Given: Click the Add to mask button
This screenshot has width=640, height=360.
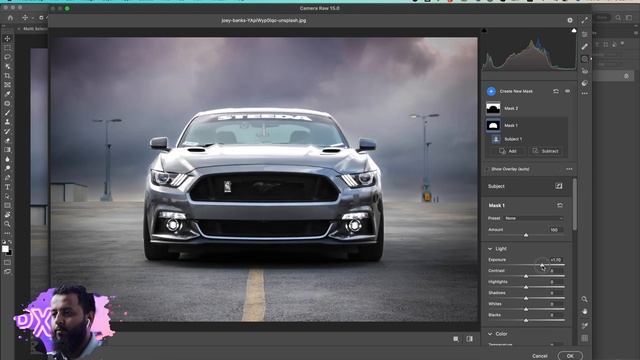Looking at the screenshot, I should [x=508, y=151].
